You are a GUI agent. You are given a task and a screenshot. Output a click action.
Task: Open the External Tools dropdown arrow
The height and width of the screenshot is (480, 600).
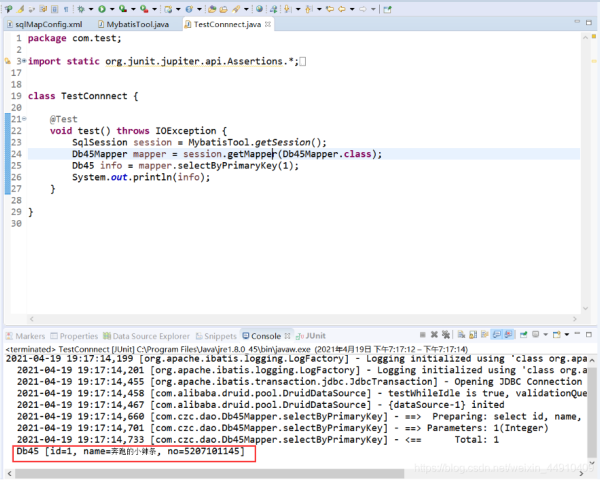point(155,9)
